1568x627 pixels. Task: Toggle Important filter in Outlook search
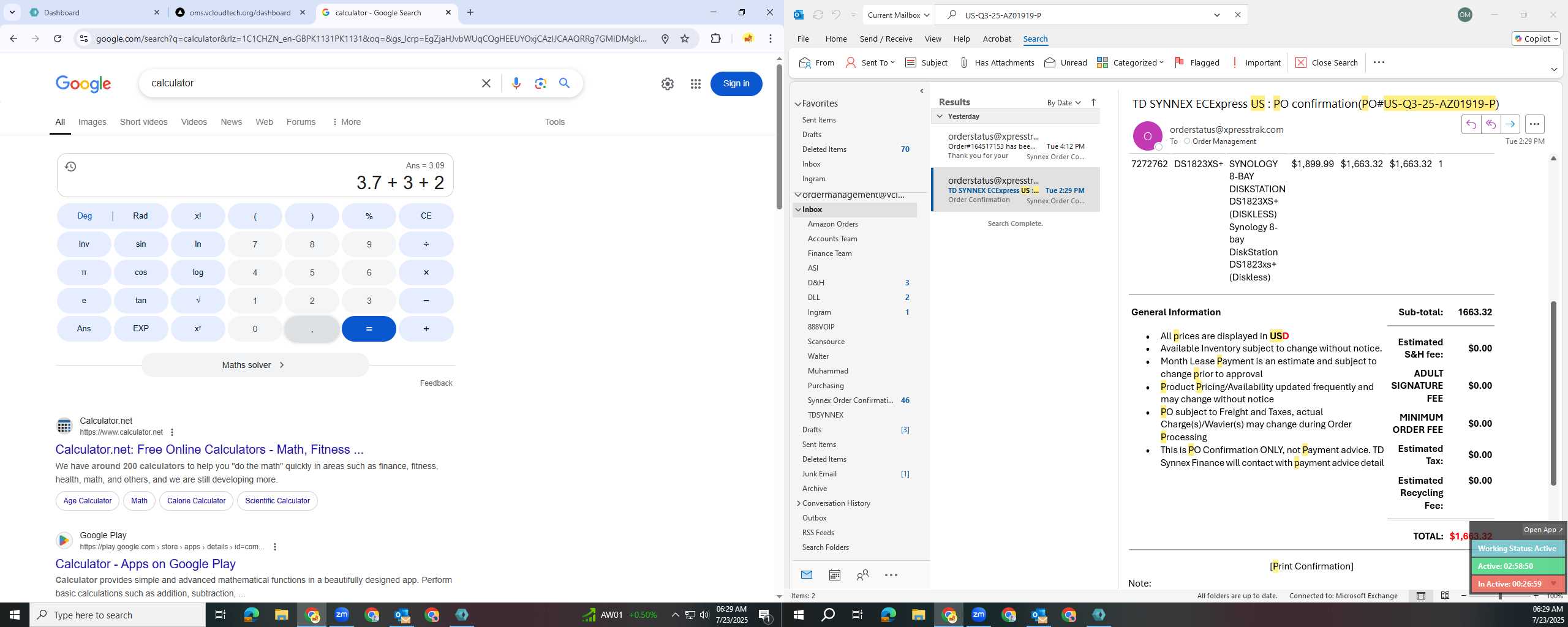(1256, 62)
